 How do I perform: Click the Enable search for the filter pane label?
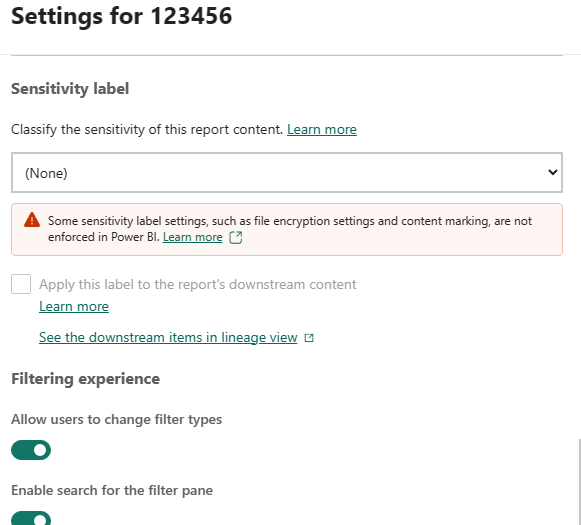coord(112,491)
